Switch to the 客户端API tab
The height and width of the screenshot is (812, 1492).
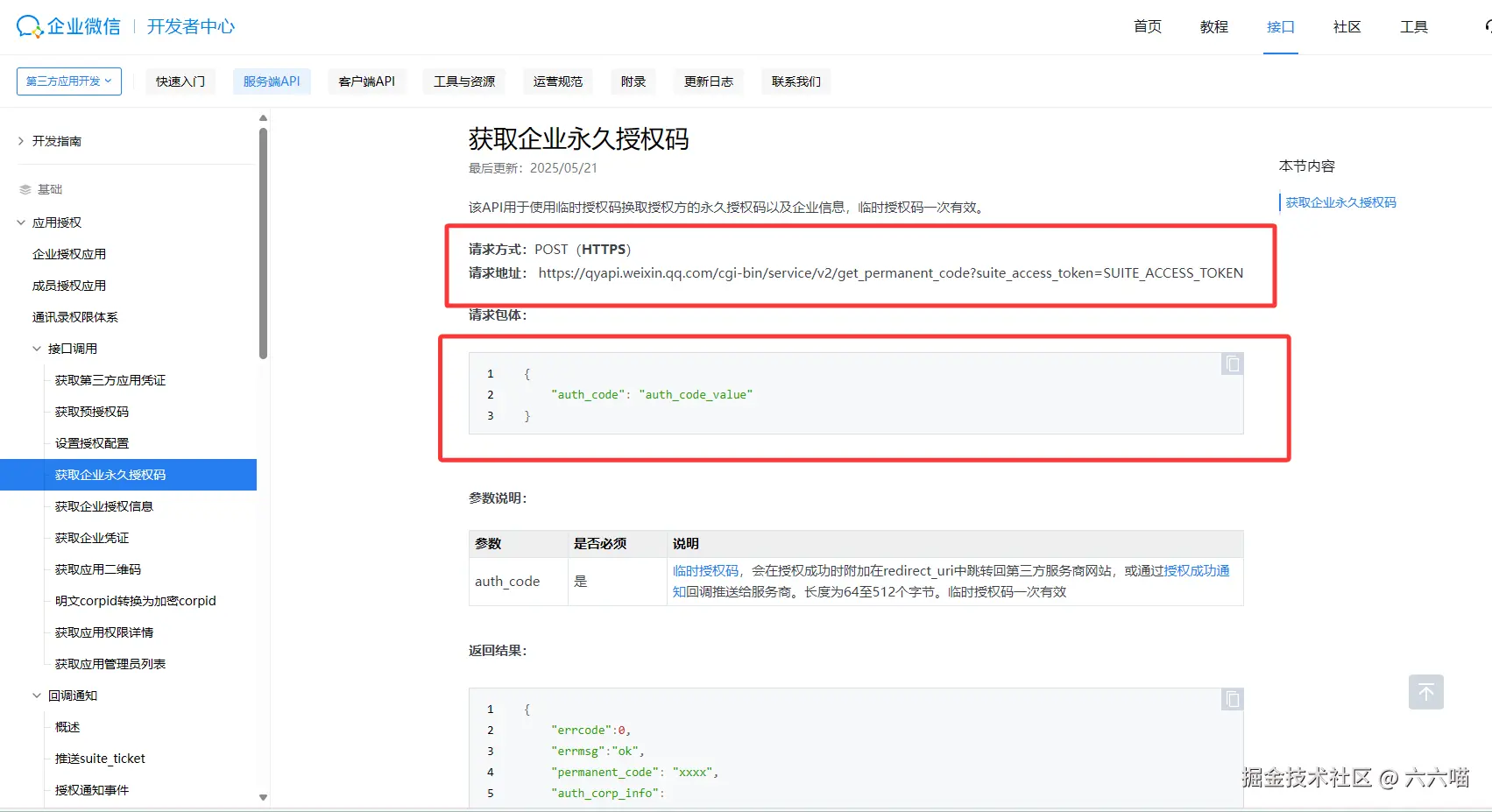367,81
